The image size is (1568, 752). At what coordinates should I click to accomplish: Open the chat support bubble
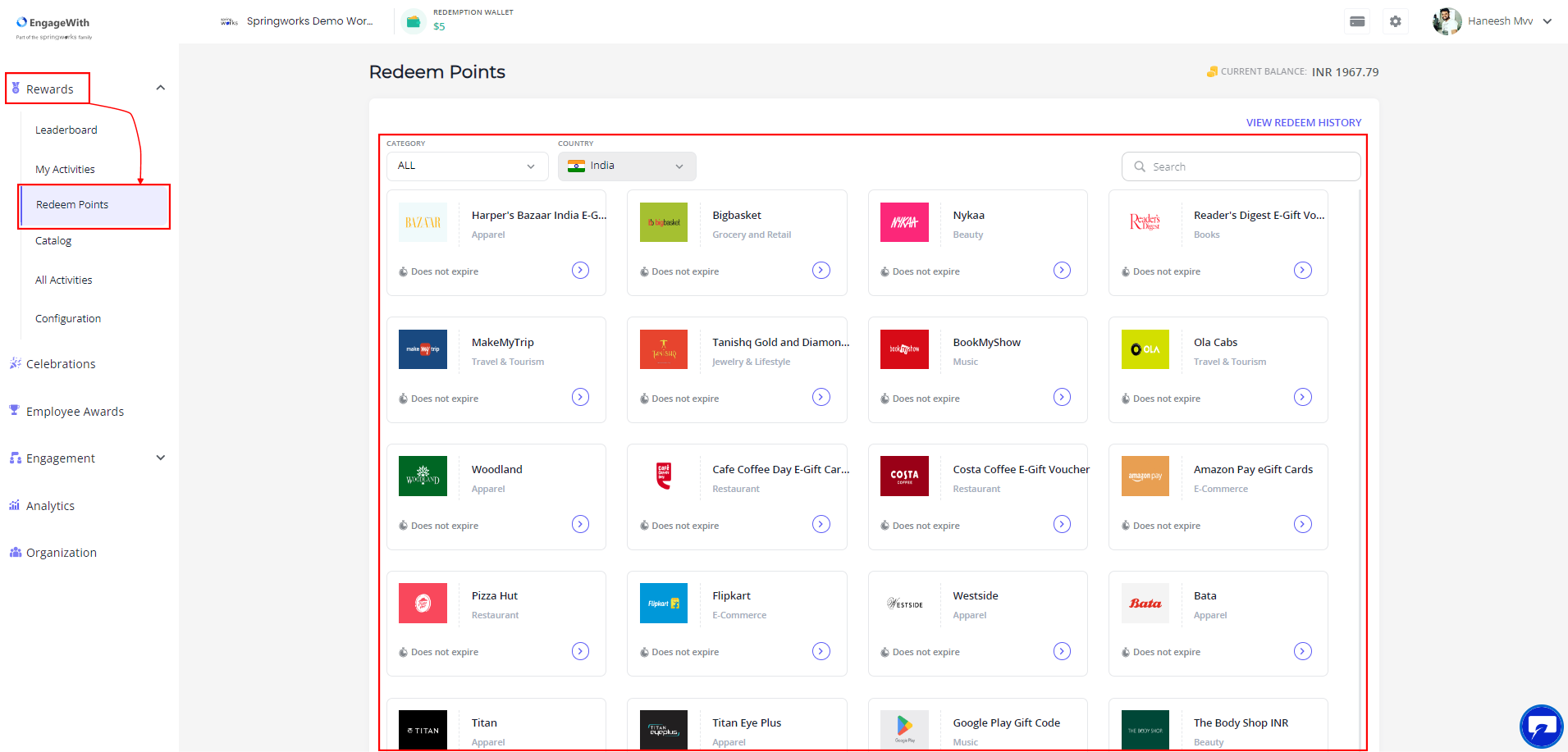click(1542, 727)
